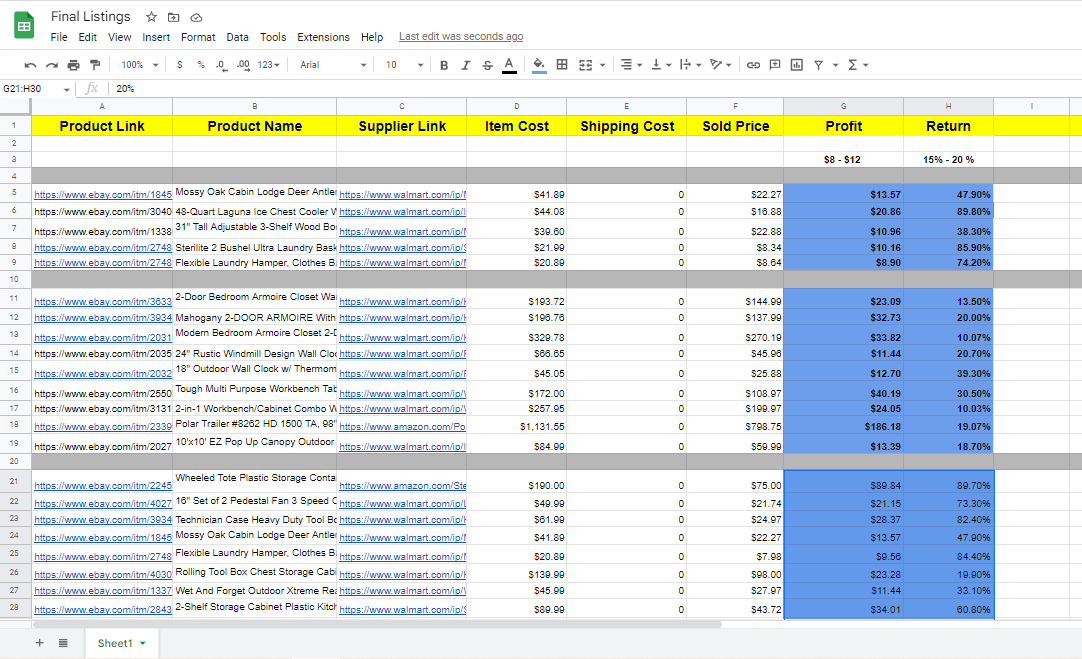This screenshot has width=1082, height=659.
Task: Open the Borders tool
Action: pos(562,65)
